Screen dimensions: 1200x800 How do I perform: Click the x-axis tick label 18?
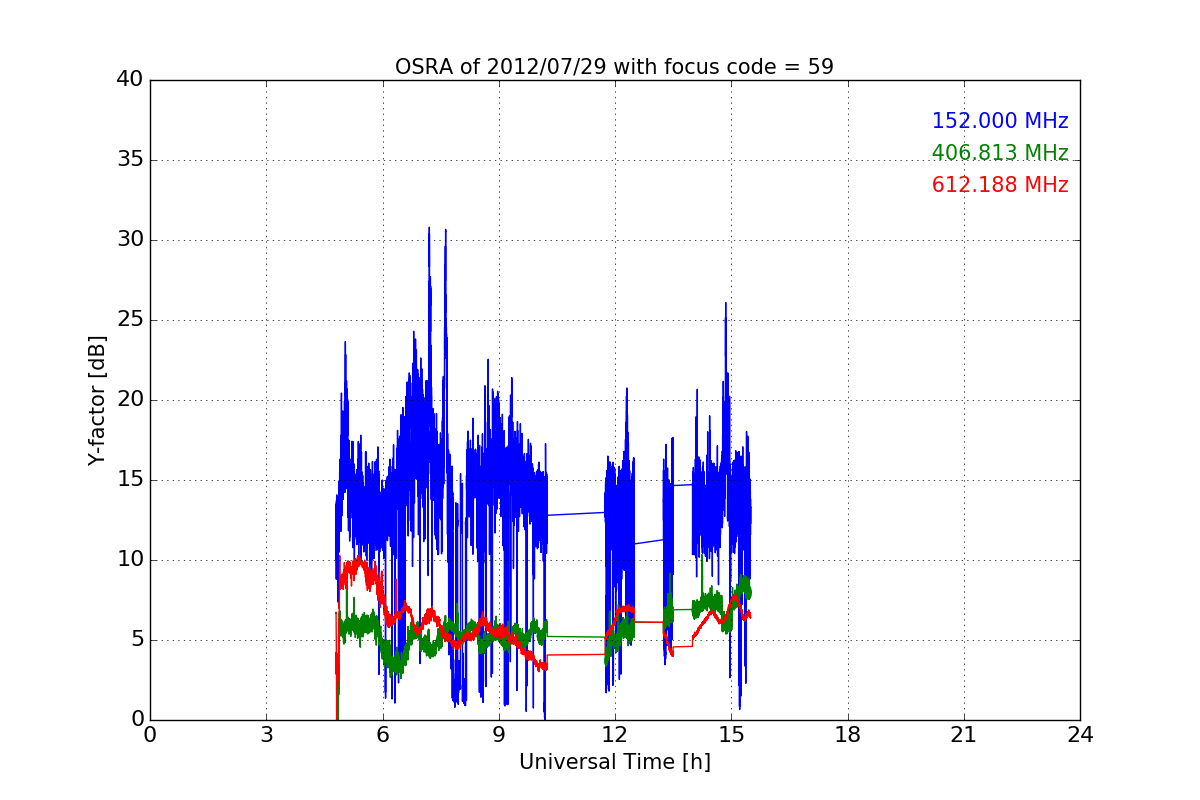coord(847,734)
